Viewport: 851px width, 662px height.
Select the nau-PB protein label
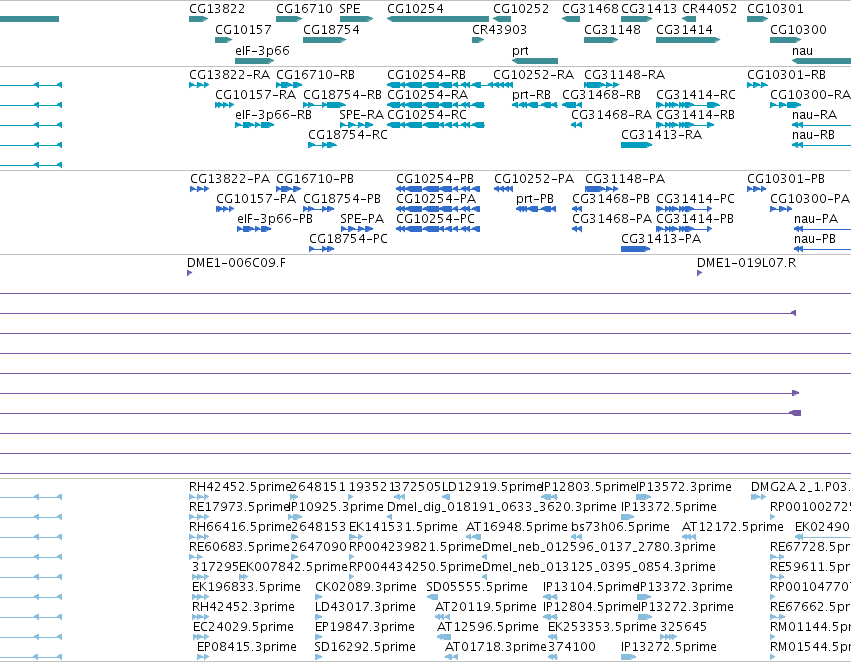point(815,239)
